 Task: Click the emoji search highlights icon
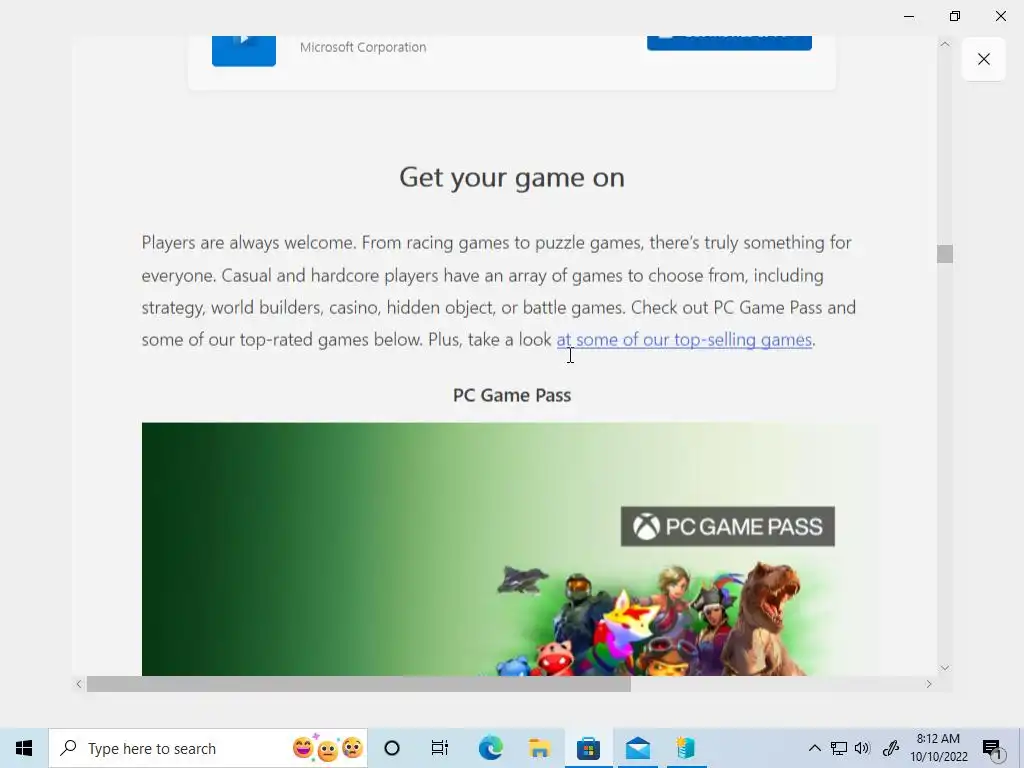coord(327,748)
